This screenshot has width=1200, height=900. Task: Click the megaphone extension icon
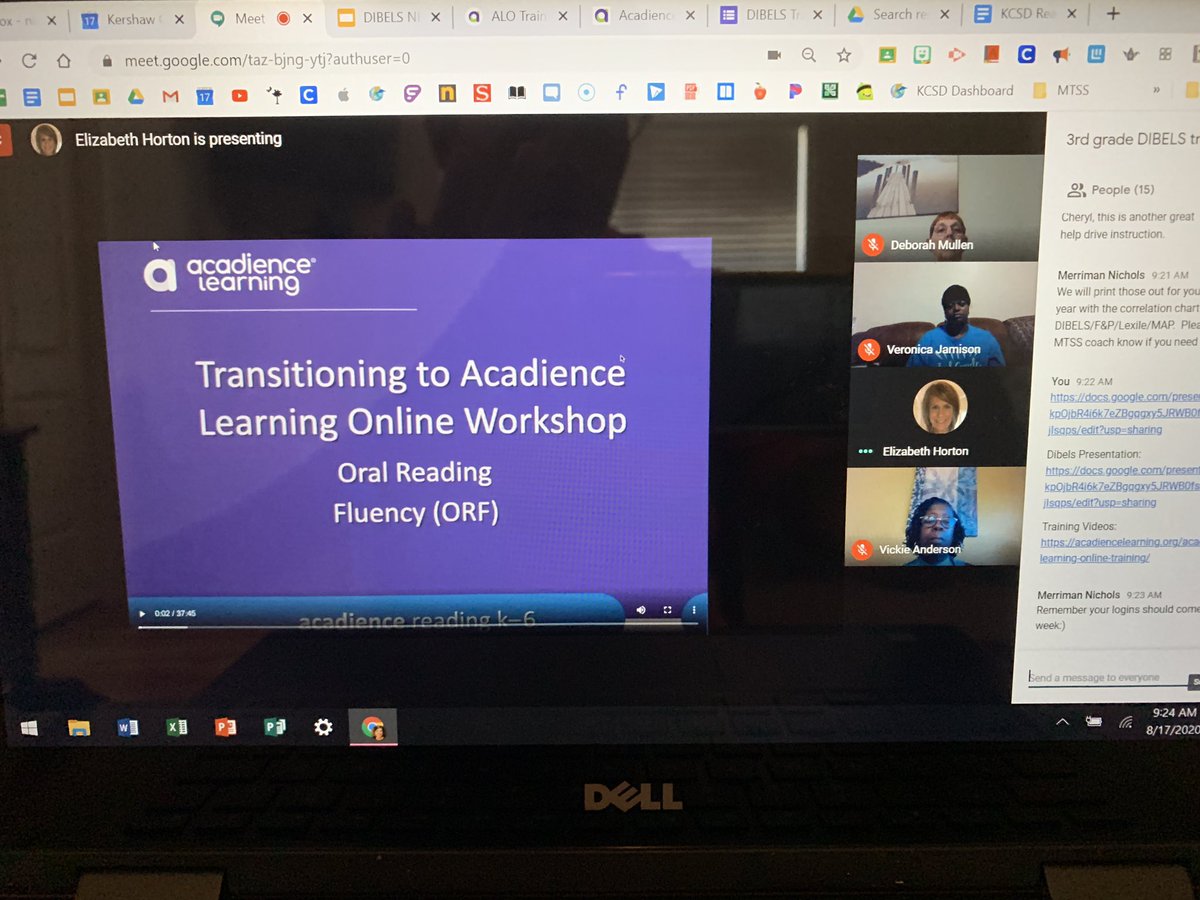(x=1061, y=55)
